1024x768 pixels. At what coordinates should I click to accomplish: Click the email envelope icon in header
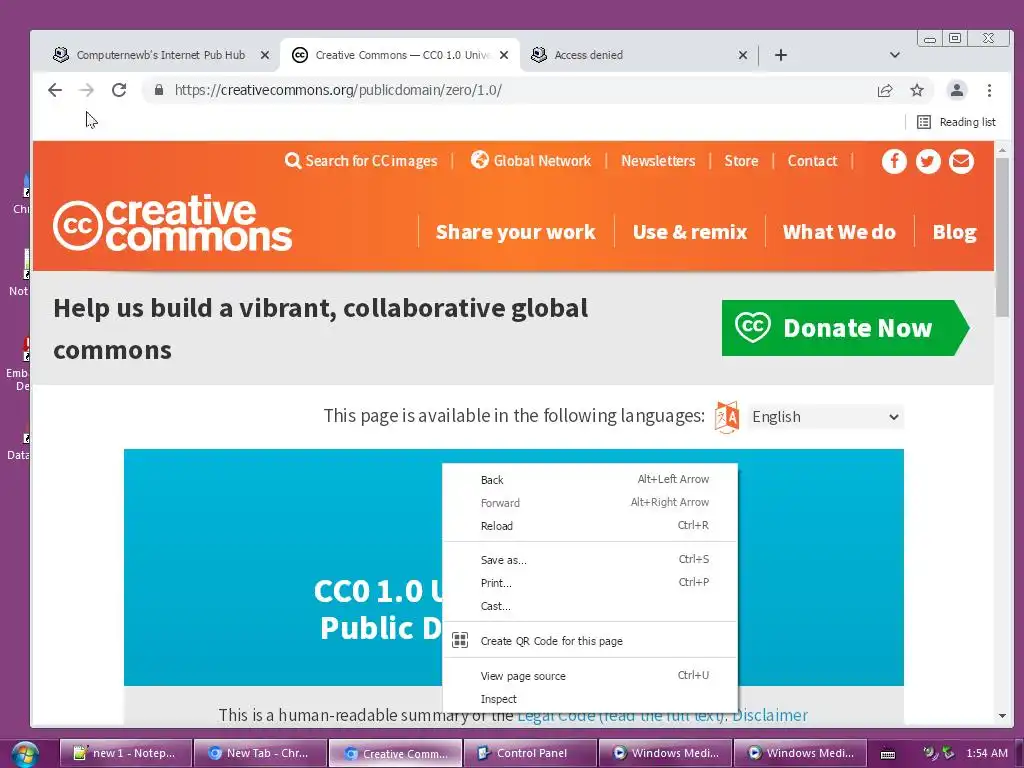click(961, 161)
